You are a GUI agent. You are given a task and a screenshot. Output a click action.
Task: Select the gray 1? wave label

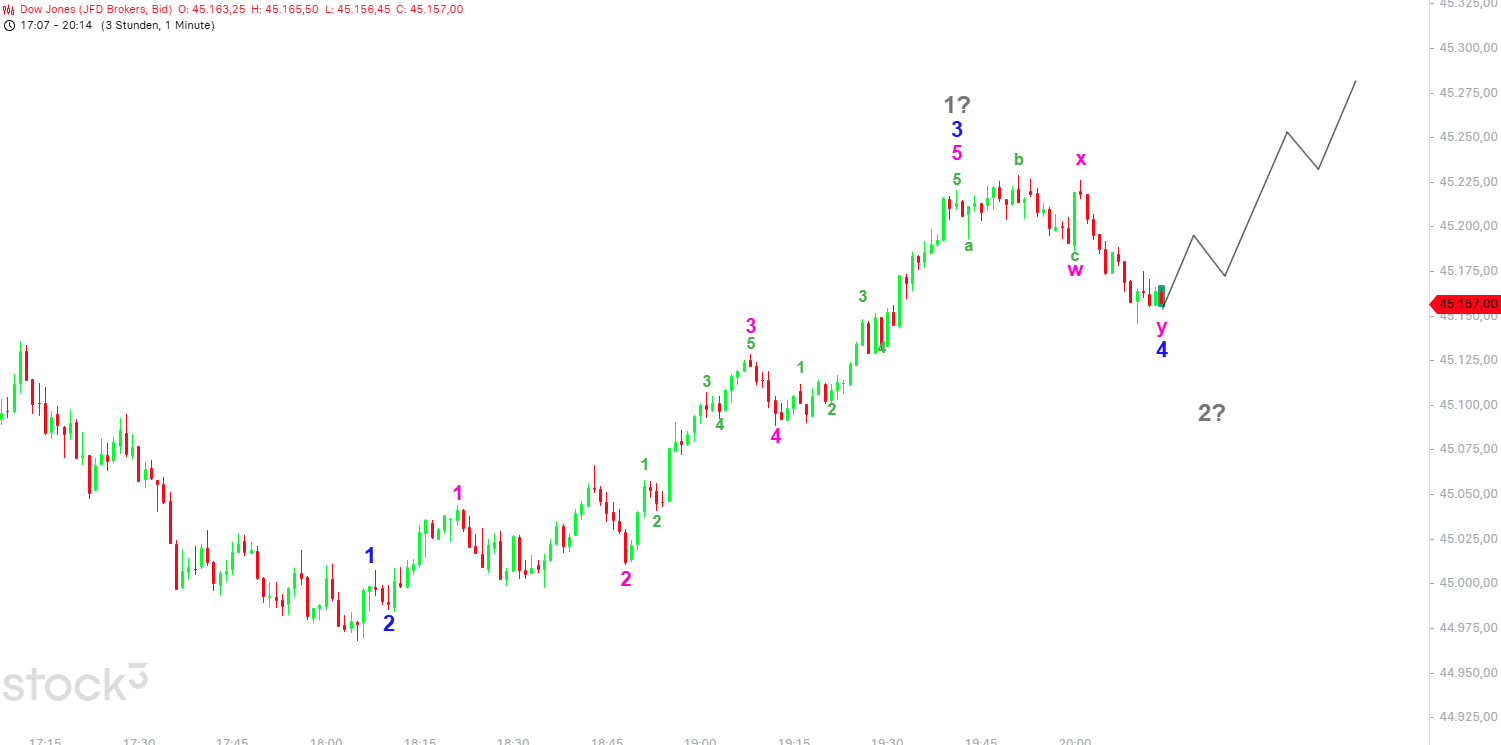click(957, 104)
